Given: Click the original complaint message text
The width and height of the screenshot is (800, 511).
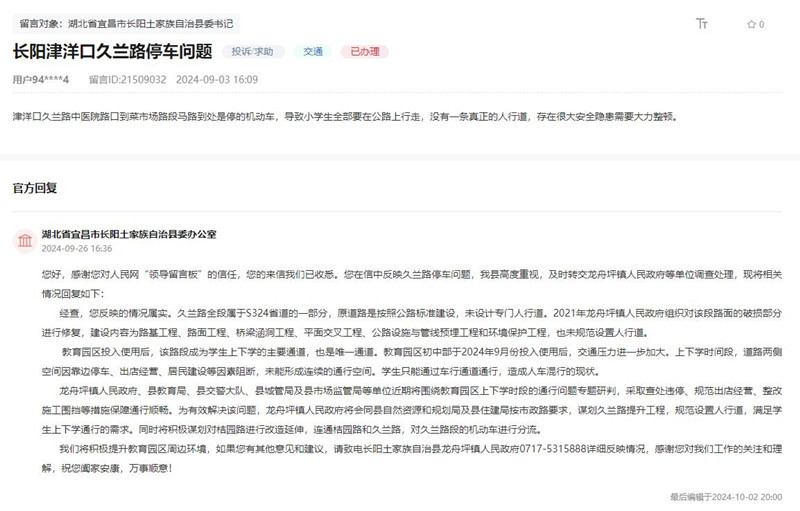Looking at the screenshot, I should click(345, 116).
